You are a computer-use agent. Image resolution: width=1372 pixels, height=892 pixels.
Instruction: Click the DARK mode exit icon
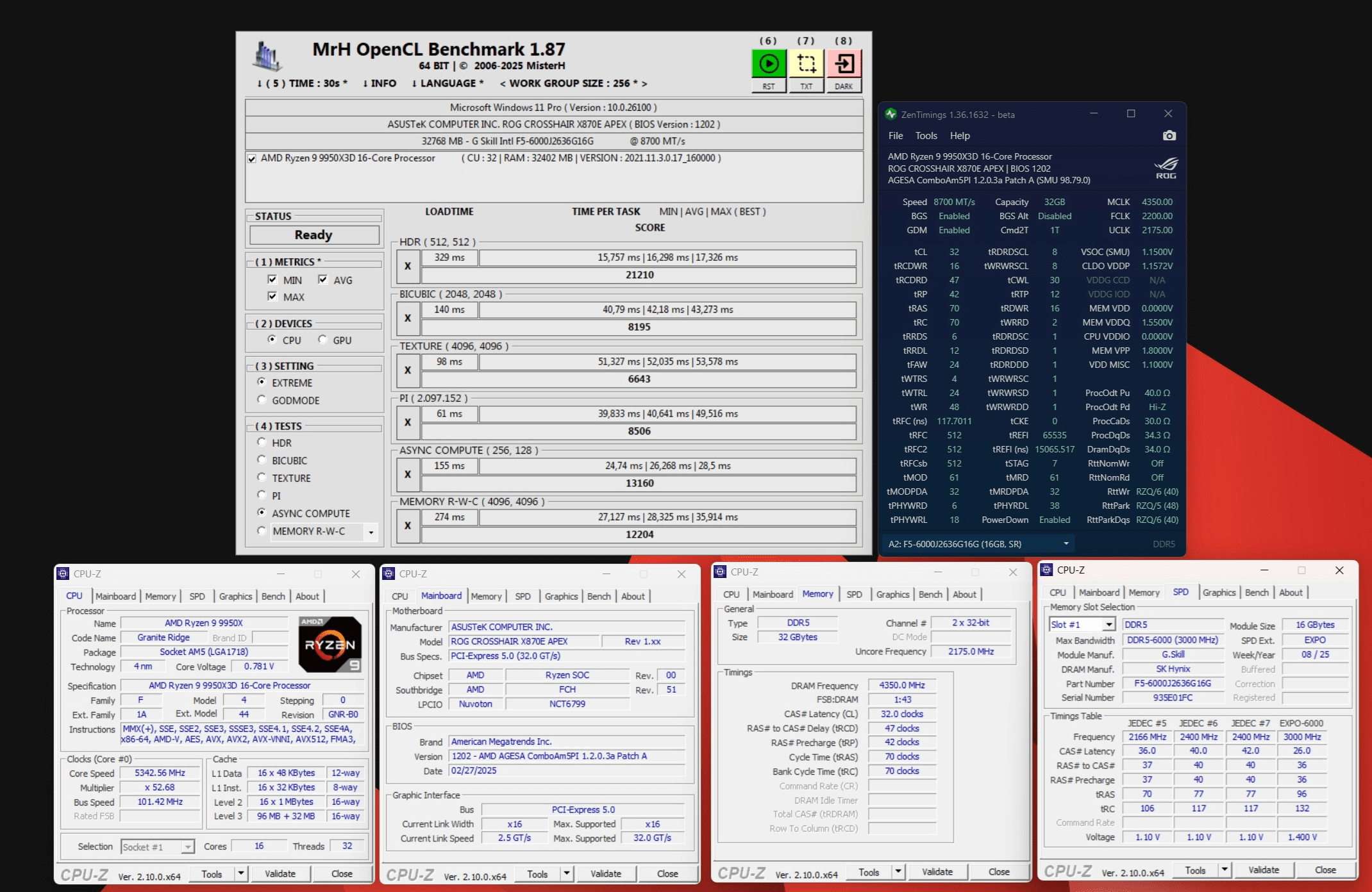(x=844, y=63)
